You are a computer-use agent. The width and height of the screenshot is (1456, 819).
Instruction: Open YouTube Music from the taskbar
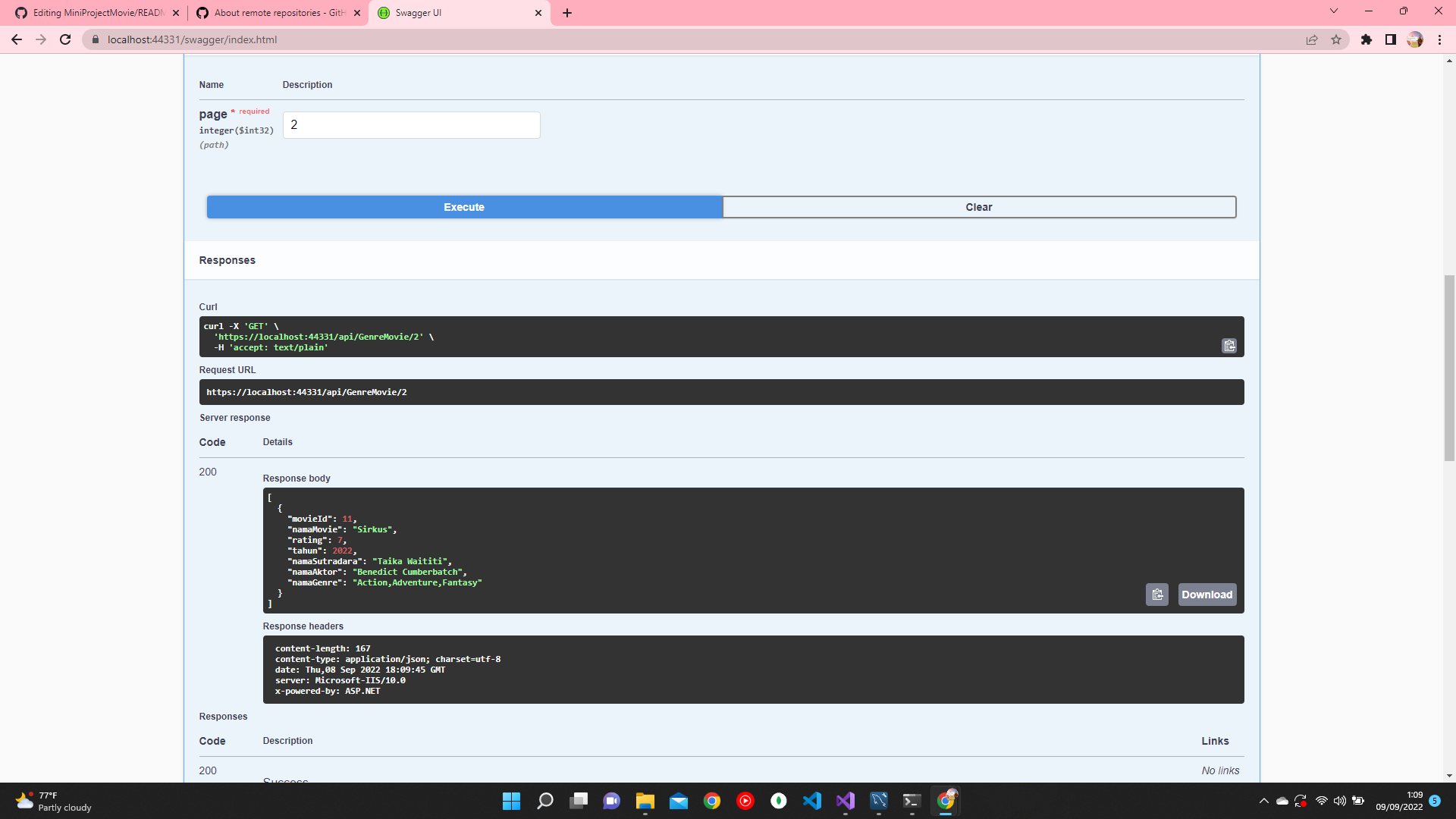745,801
